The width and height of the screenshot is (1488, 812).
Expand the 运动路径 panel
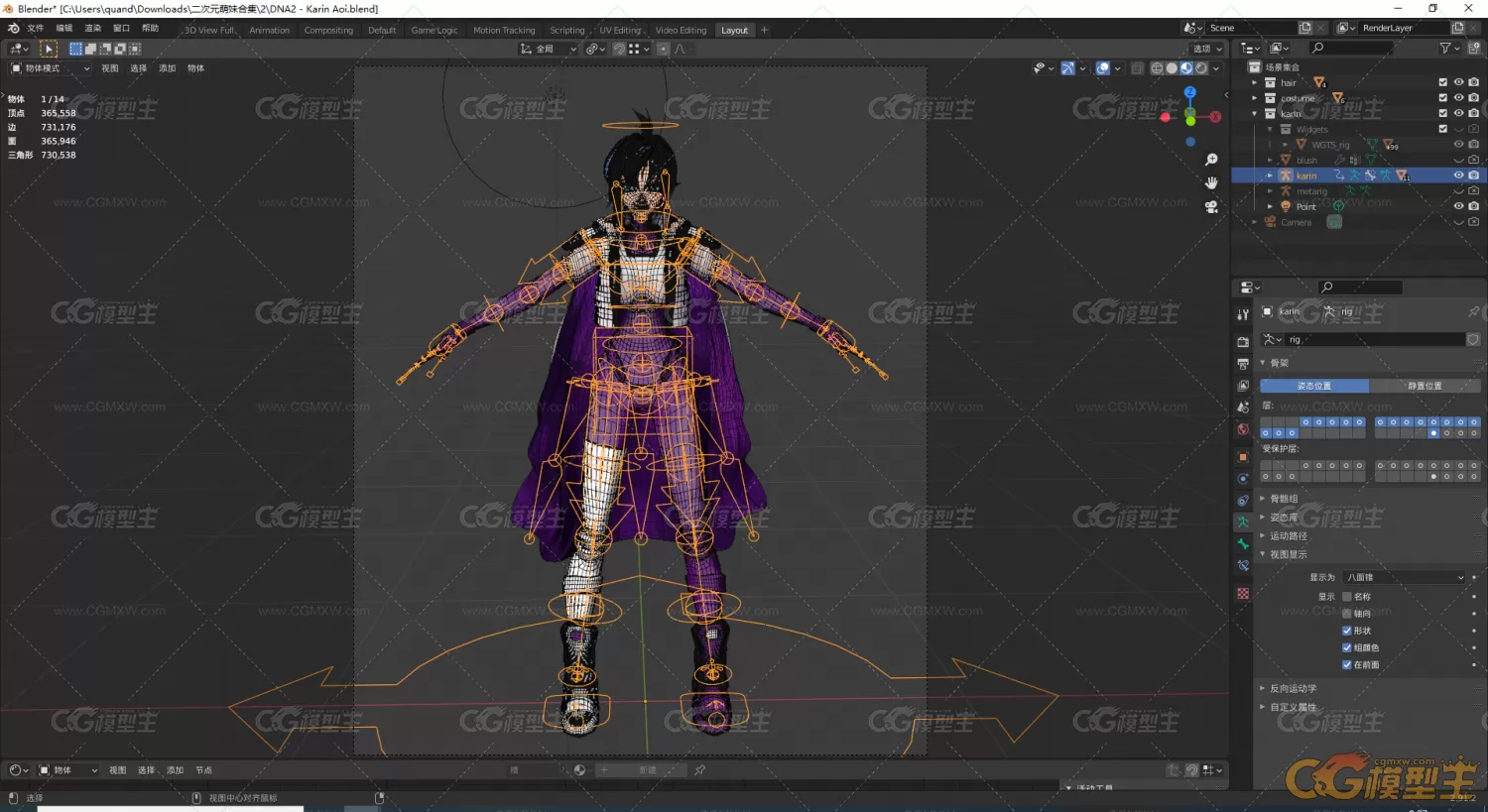(1288, 536)
